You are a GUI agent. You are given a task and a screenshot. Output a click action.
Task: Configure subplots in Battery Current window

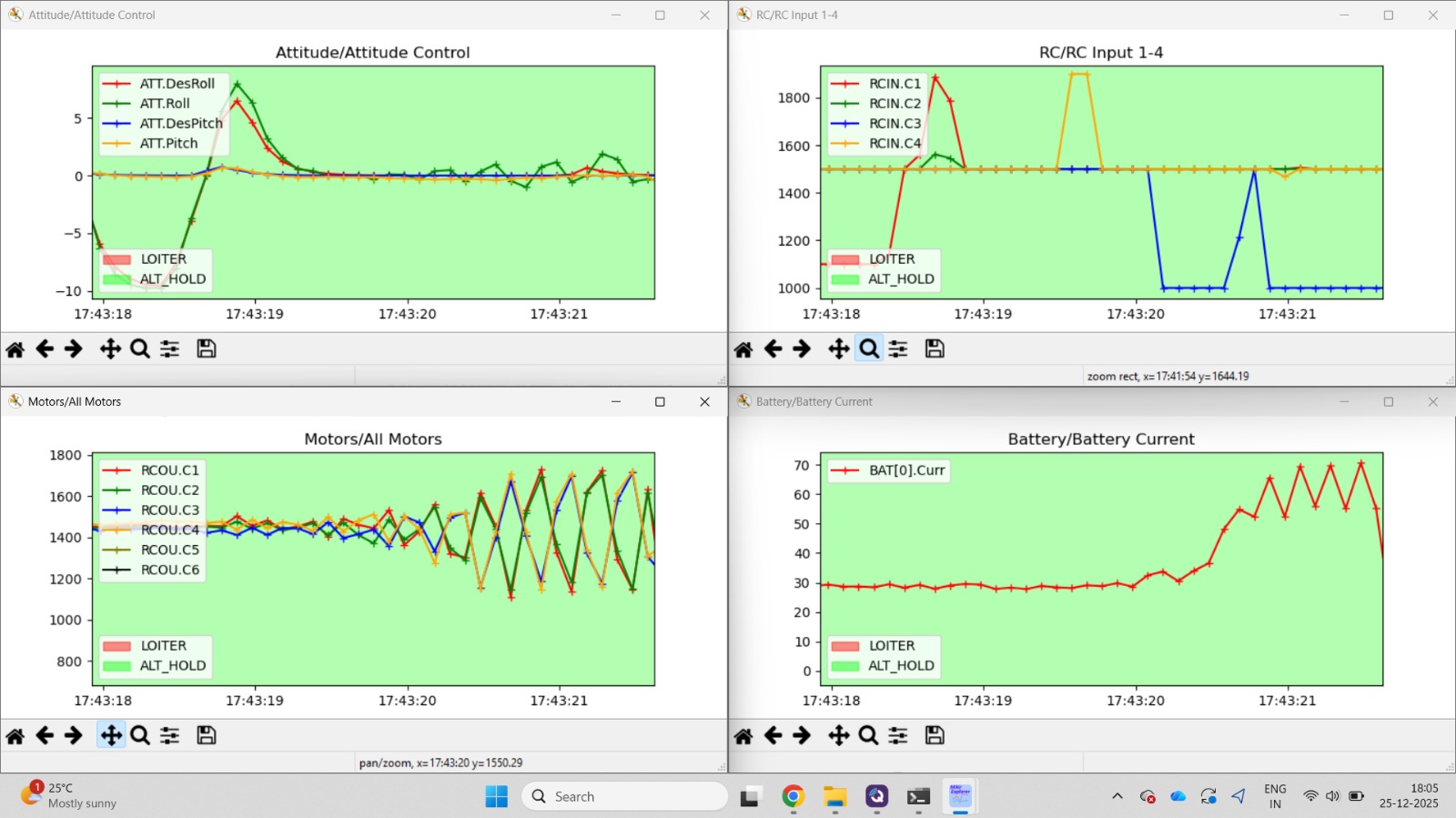tap(898, 736)
